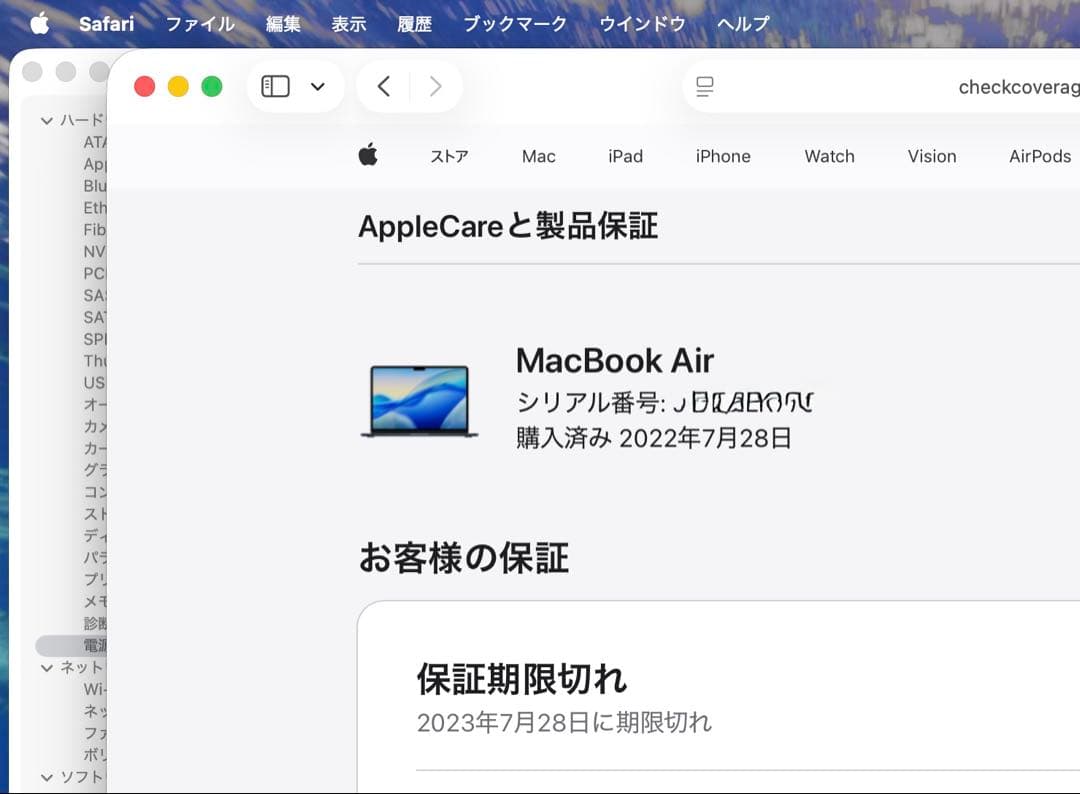
Task: Open the ウインドウ menu in the menu bar
Action: 642,24
